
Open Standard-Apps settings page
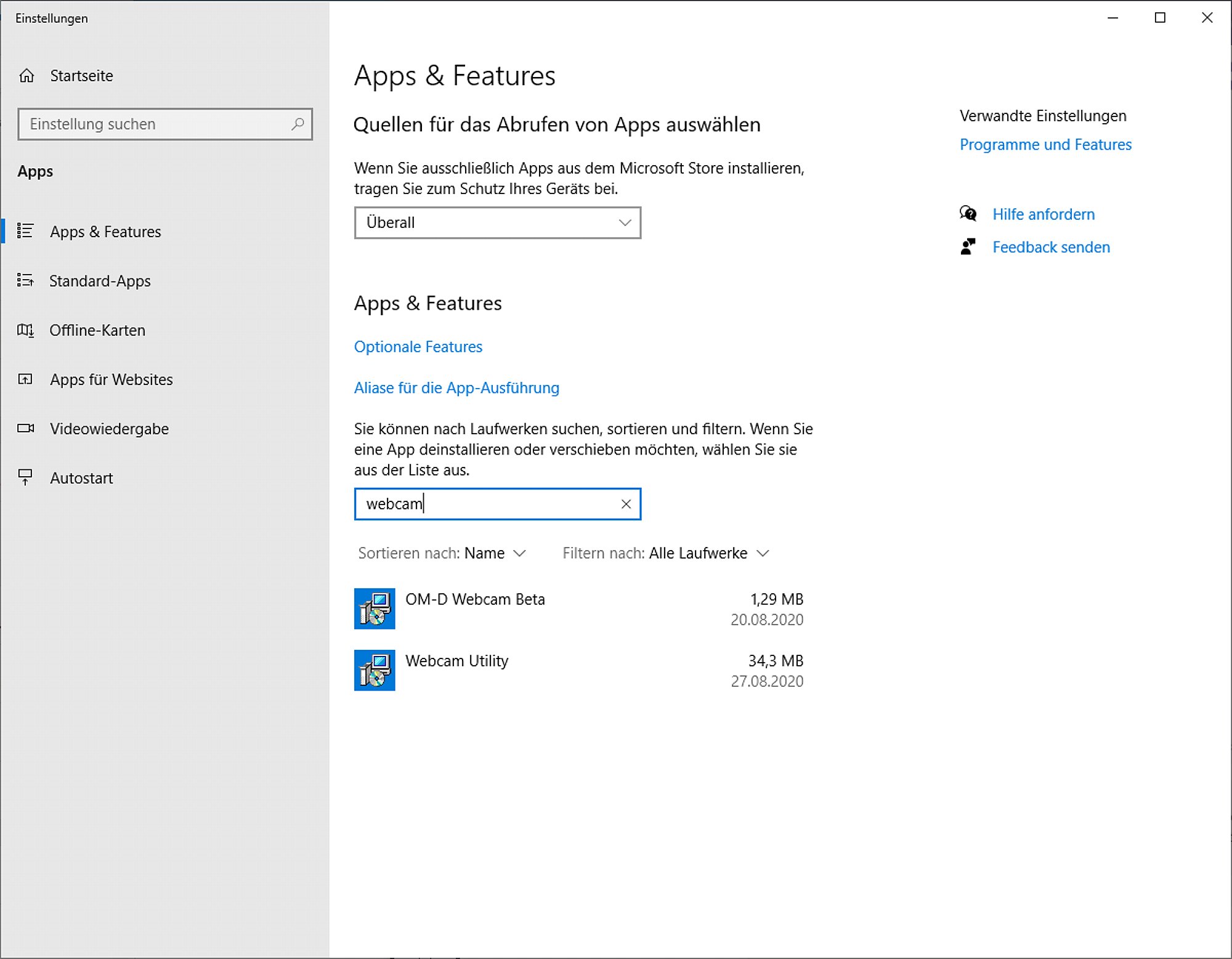[164, 280]
